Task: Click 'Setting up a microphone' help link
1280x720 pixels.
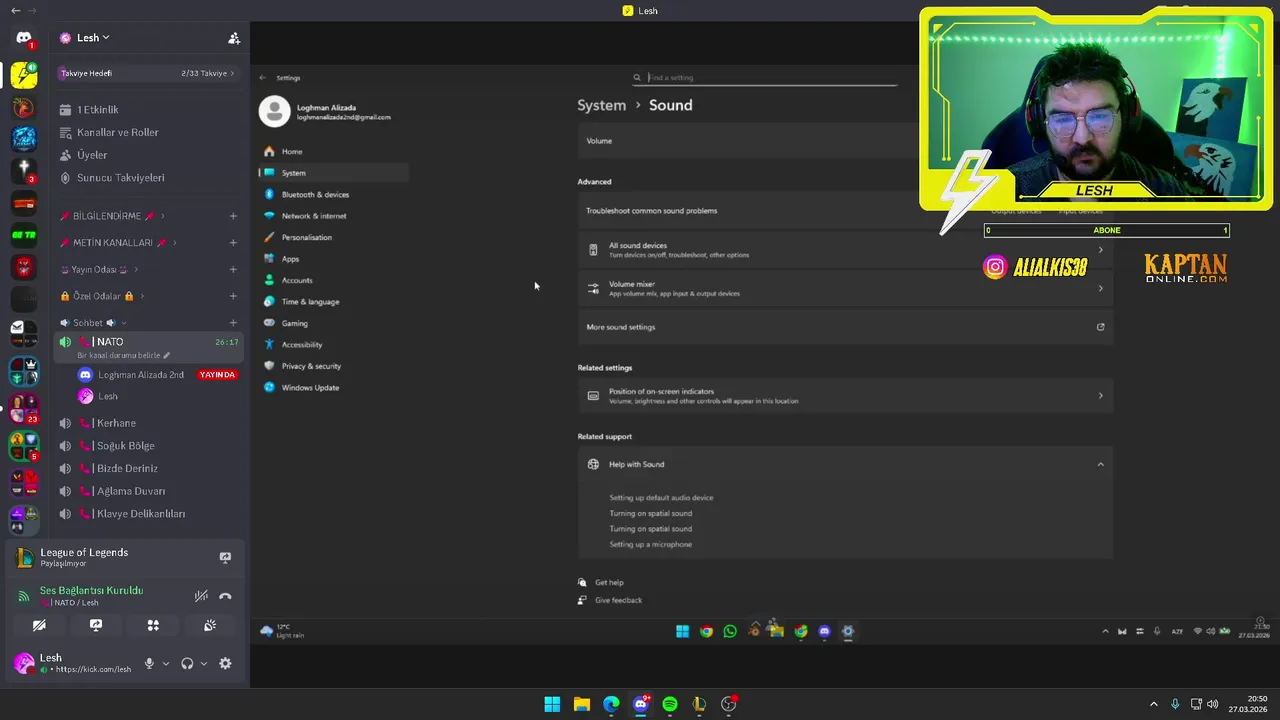Action: pos(651,545)
